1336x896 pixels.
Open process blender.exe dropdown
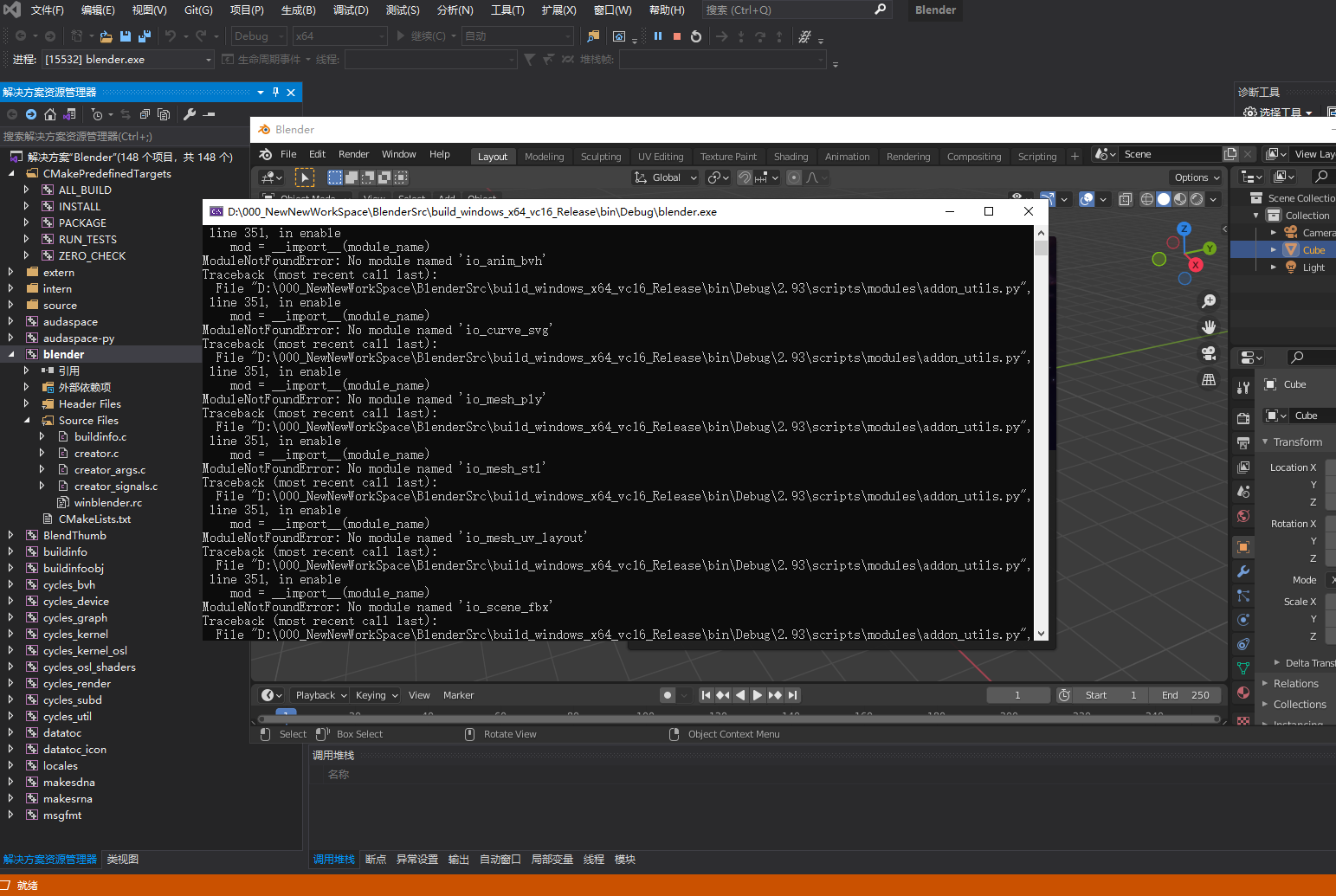click(x=127, y=60)
